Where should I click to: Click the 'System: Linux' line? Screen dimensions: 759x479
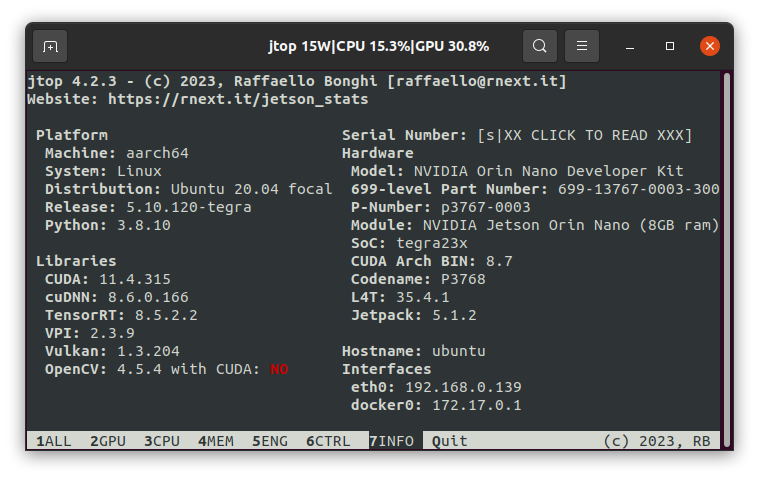103,171
